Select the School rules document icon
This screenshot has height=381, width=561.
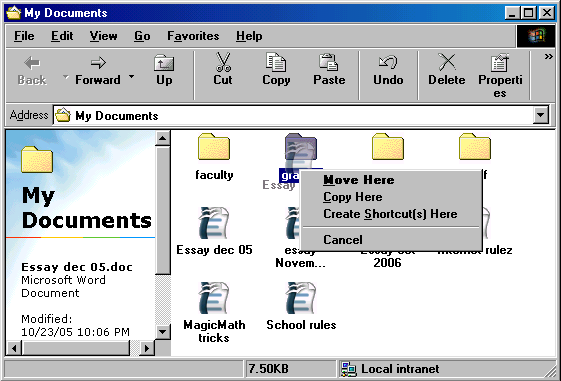[x=301, y=298]
